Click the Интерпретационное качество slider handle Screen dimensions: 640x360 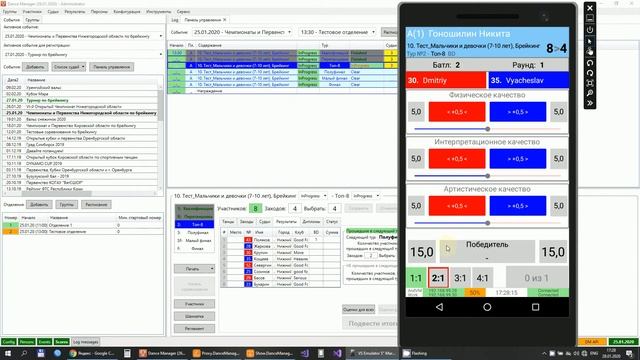pos(487,176)
